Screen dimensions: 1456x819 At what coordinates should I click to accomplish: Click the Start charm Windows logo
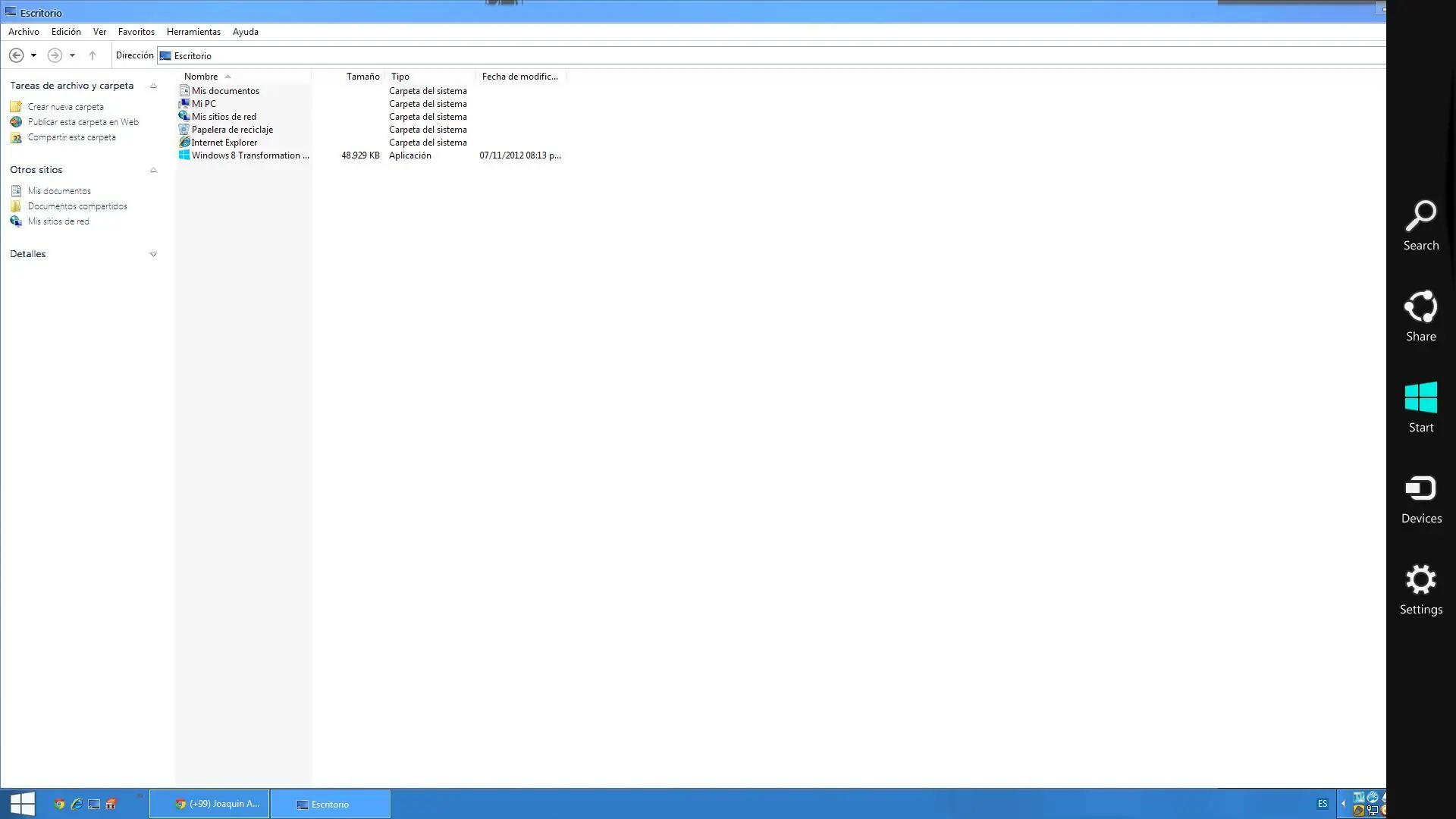coord(1420,397)
